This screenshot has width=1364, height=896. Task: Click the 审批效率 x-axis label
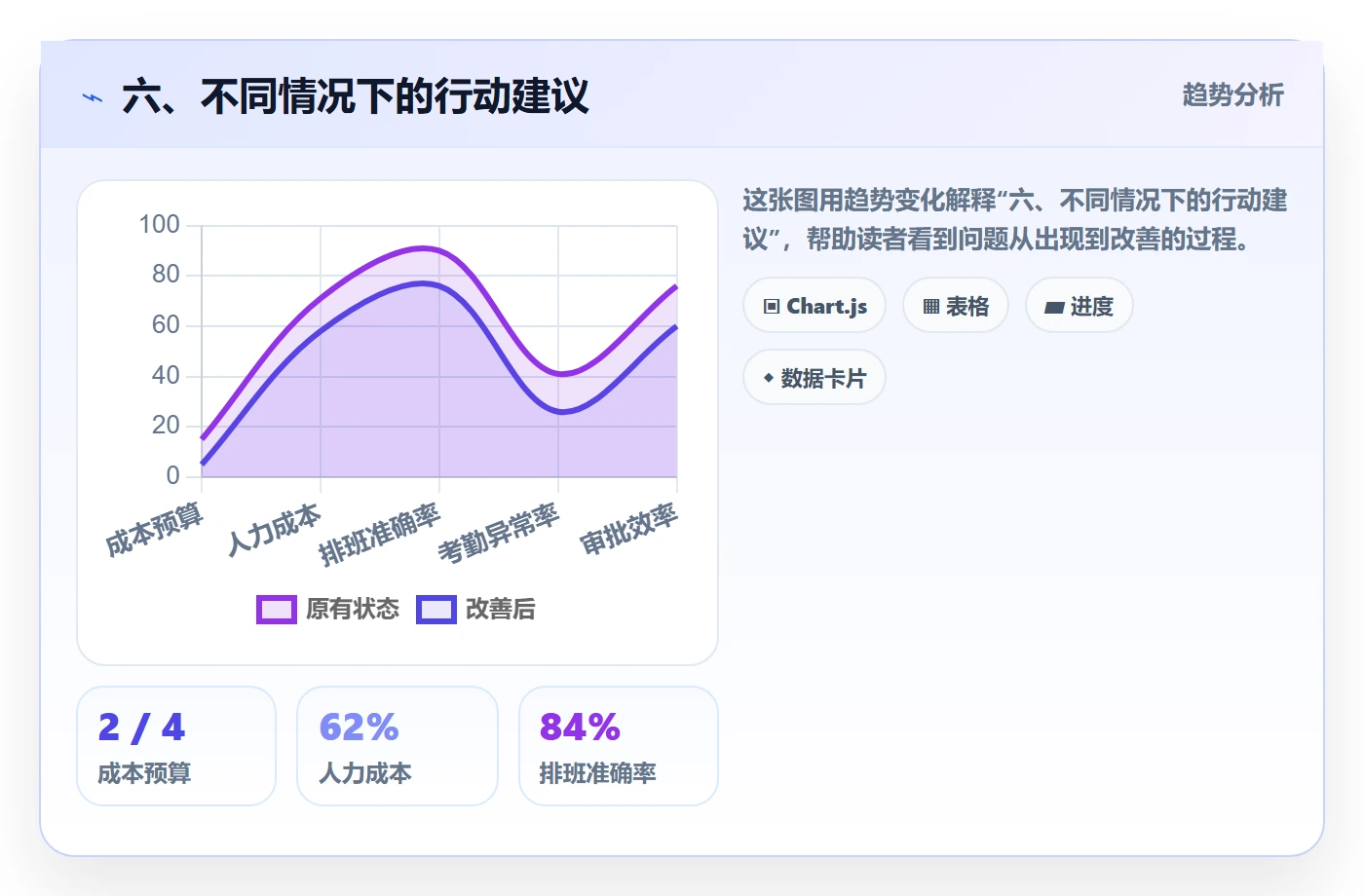[x=628, y=529]
